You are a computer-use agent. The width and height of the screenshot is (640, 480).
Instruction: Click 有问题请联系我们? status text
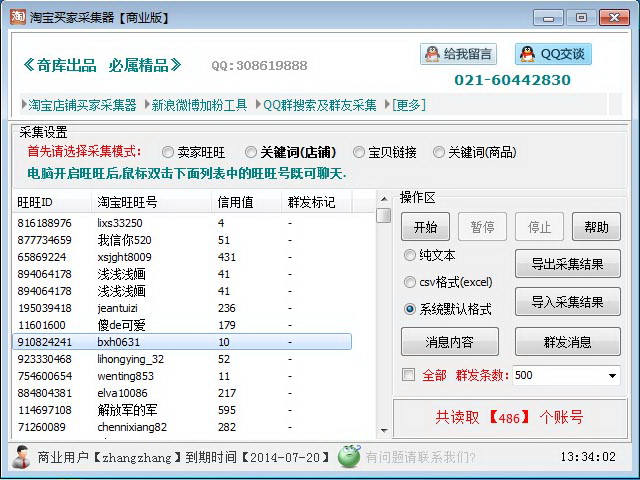click(x=420, y=457)
